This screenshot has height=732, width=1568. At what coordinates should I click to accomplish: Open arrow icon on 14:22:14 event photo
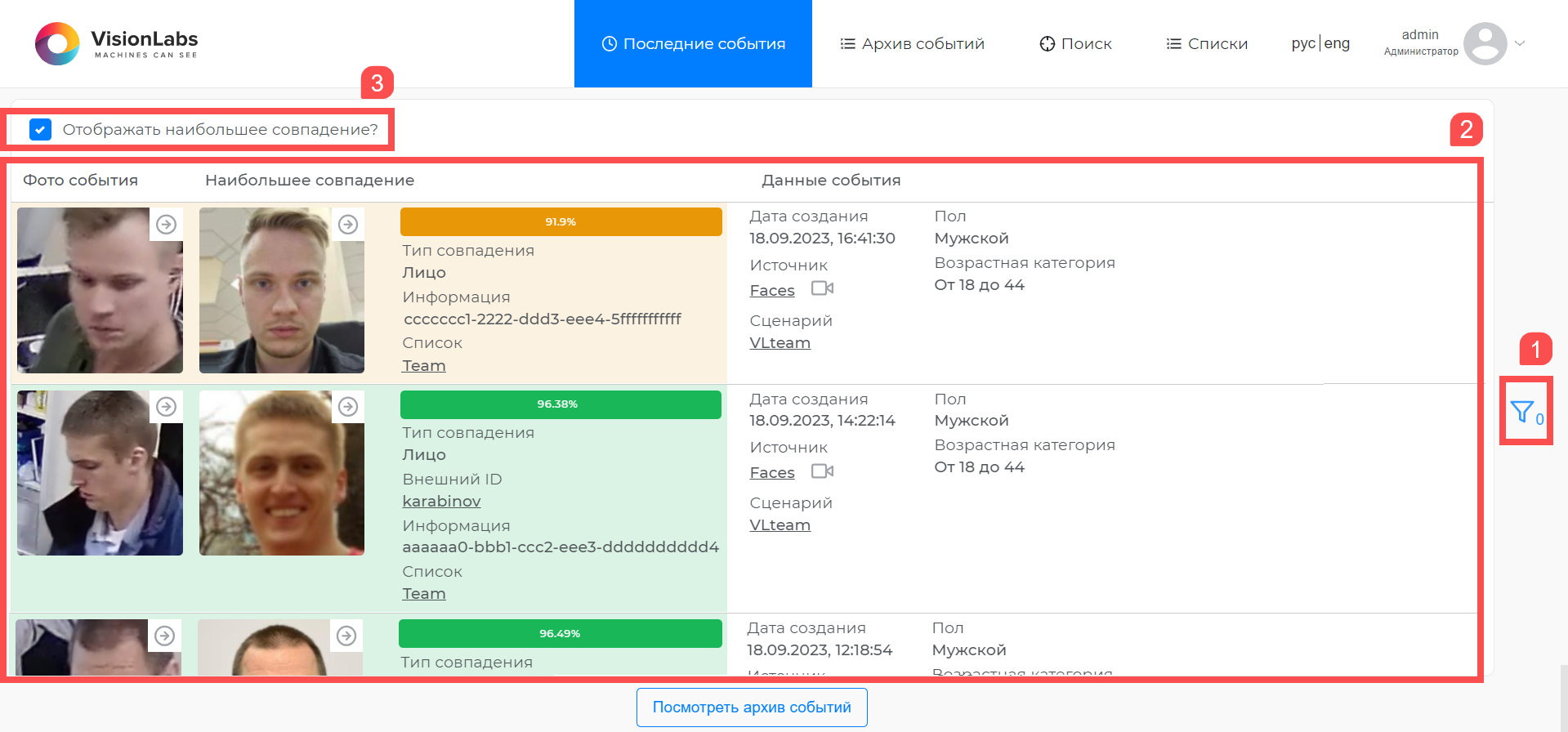tap(166, 407)
